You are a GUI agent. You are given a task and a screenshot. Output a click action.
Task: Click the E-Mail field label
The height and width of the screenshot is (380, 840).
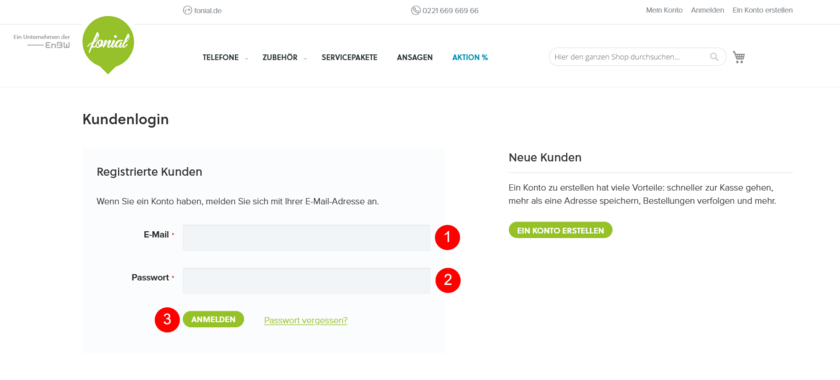coord(156,235)
